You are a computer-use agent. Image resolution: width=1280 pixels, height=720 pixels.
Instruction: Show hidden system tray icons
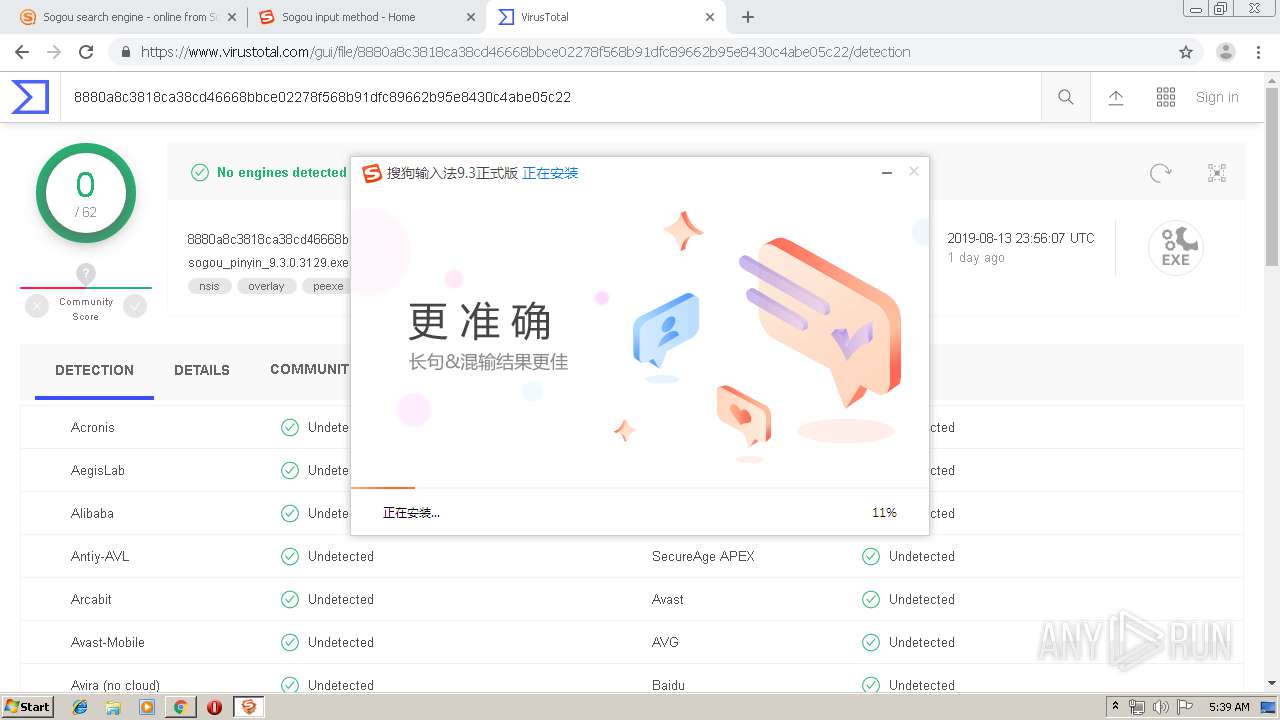(1115, 706)
